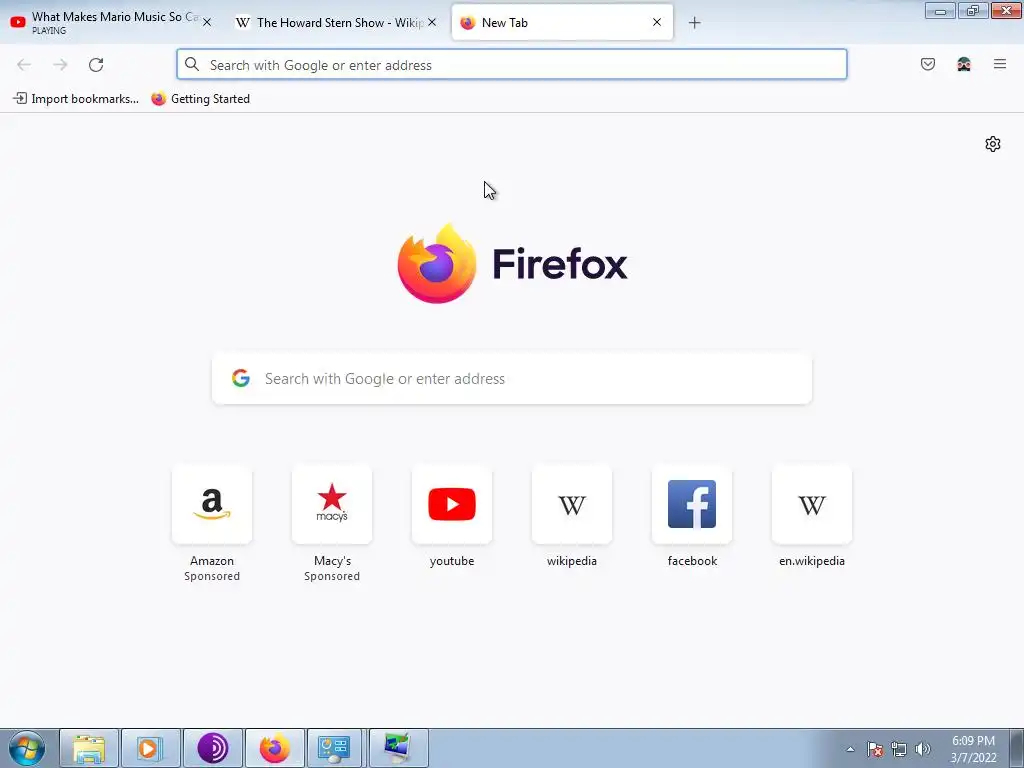Click the Back navigation arrow
The image size is (1024, 768).
24,65
